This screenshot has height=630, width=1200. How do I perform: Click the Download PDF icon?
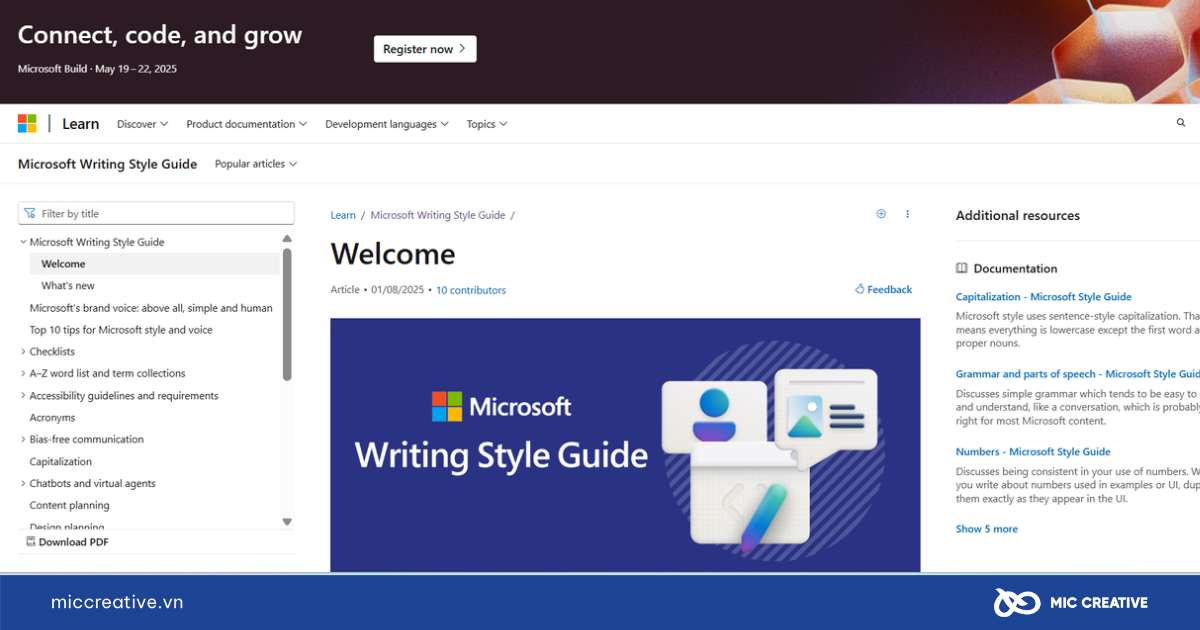tap(30, 542)
